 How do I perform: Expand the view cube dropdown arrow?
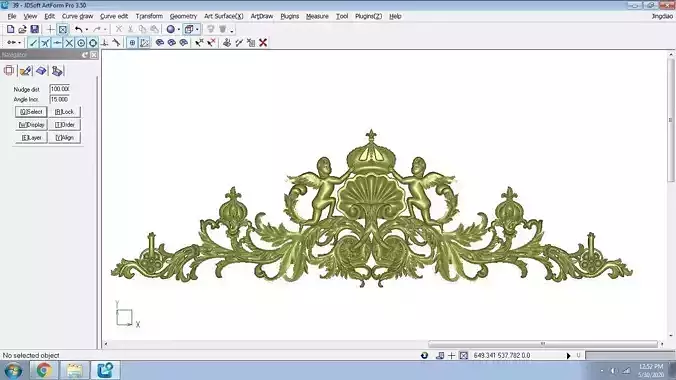(197, 30)
